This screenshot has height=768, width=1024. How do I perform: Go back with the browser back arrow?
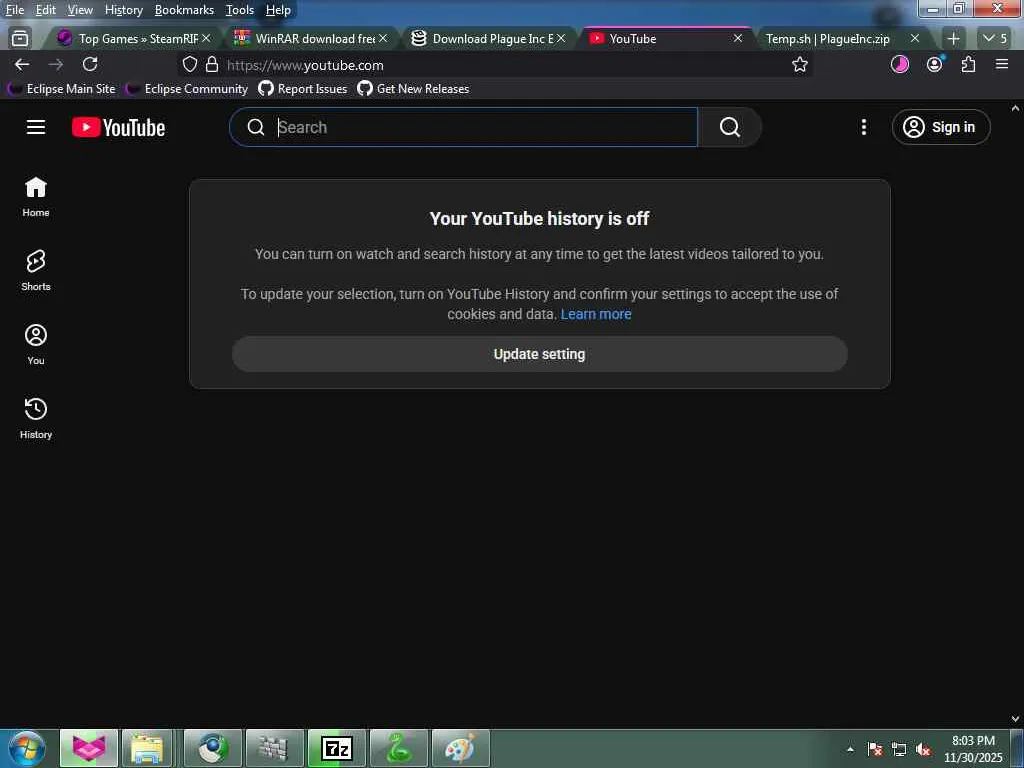pyautogui.click(x=22, y=65)
